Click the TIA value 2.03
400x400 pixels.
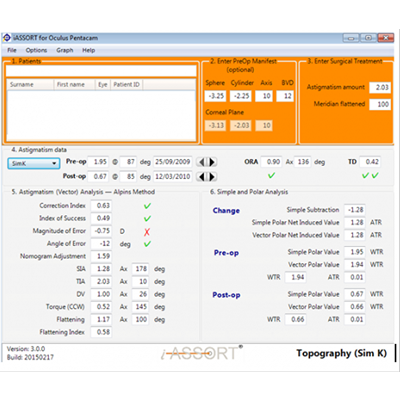(x=101, y=282)
